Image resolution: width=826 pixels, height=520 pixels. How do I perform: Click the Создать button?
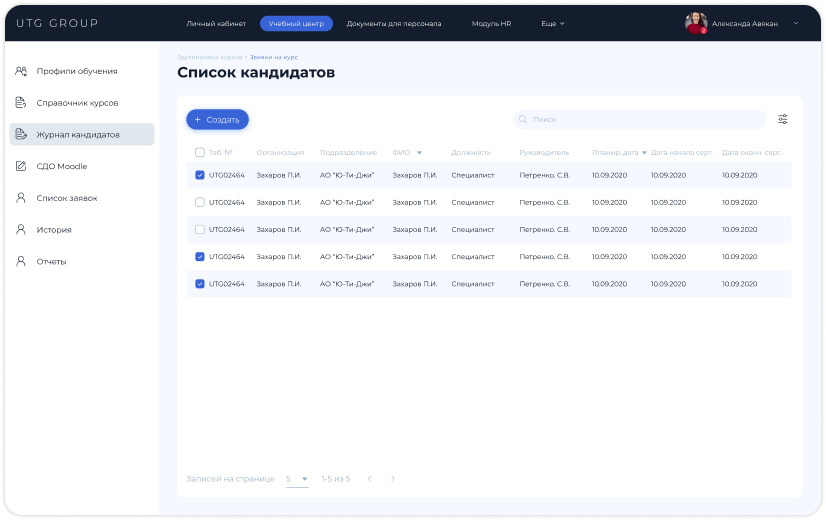pyautogui.click(x=217, y=120)
